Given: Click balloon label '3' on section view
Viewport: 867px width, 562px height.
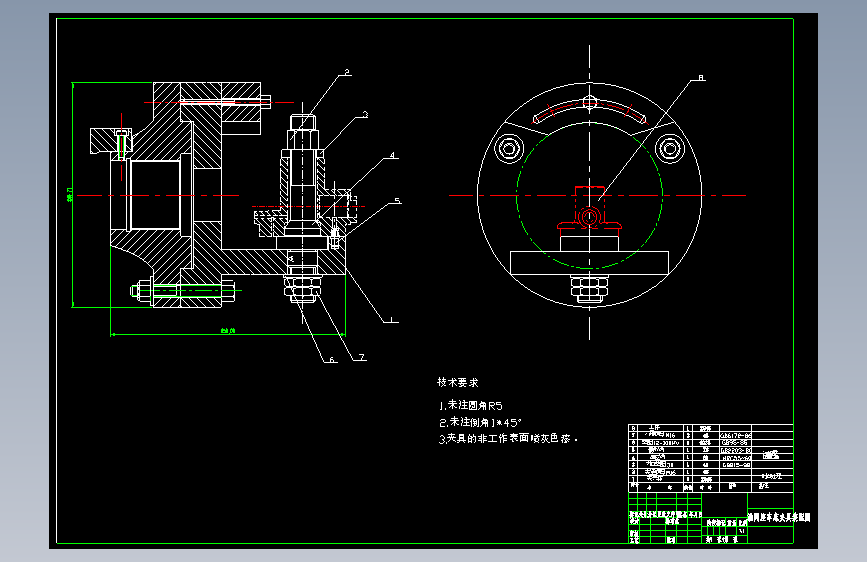Looking at the screenshot, I should pyautogui.click(x=365, y=115).
